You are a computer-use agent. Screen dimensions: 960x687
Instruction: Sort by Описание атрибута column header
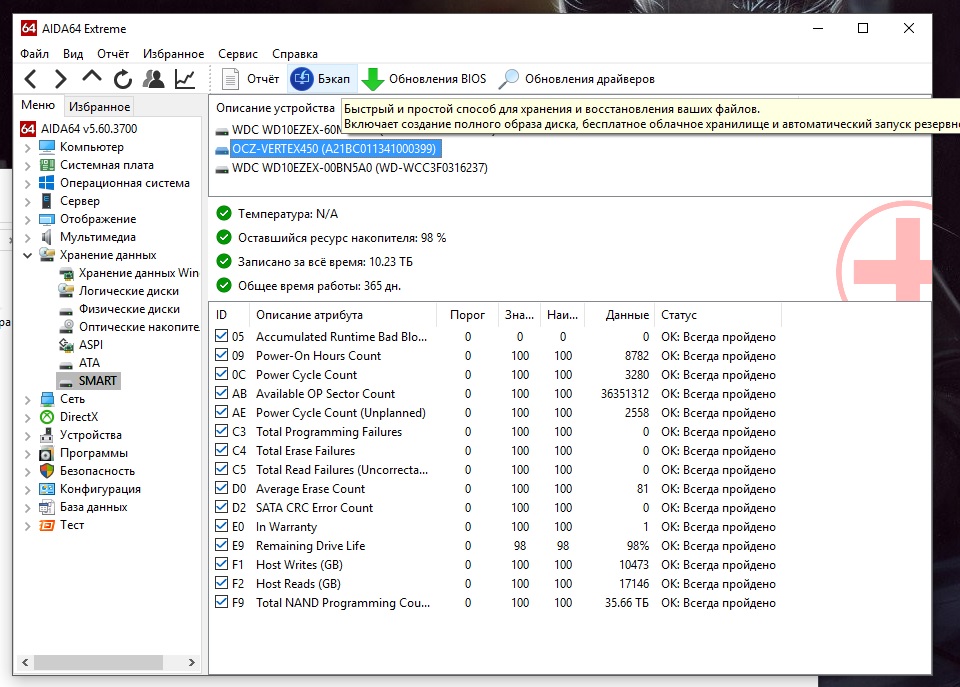tap(343, 315)
